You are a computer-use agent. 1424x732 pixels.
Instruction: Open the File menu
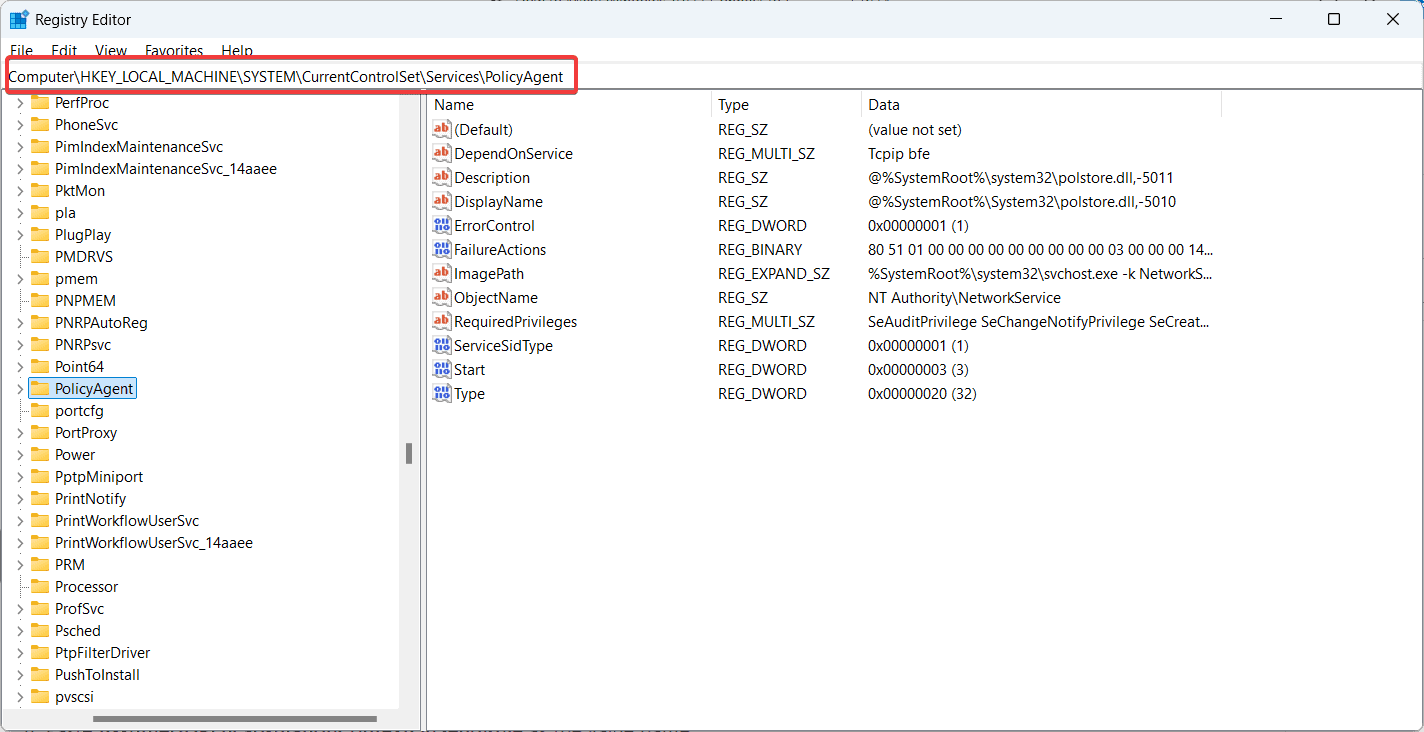pyautogui.click(x=21, y=50)
